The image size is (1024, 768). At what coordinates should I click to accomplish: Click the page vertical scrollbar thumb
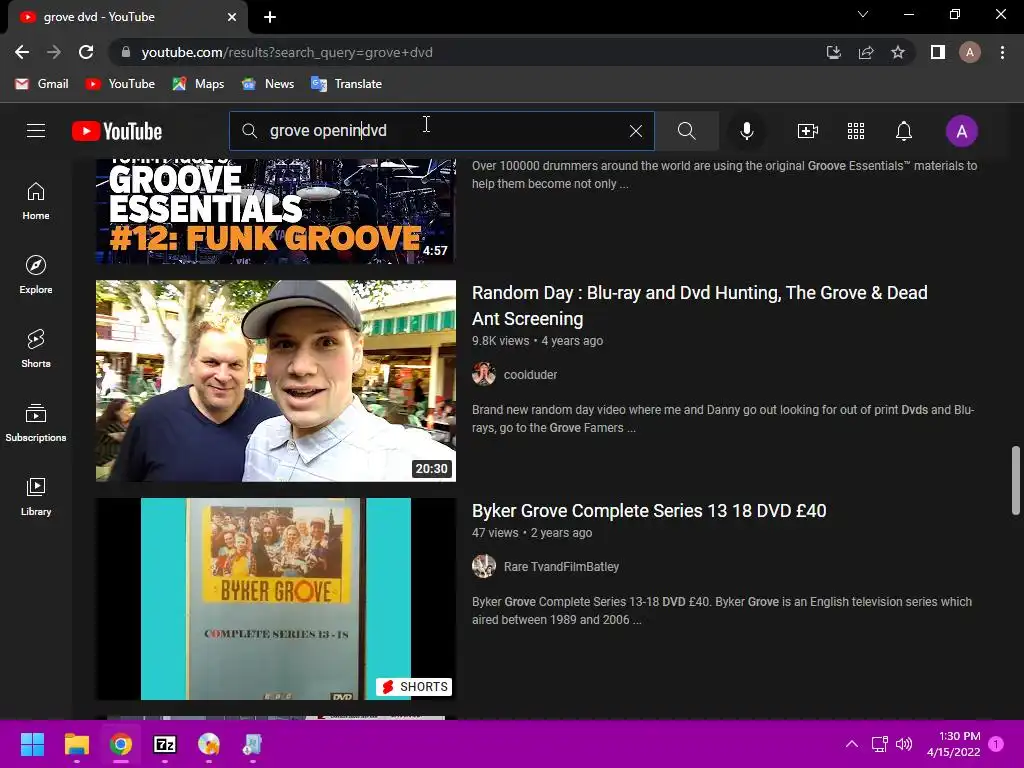(x=1016, y=480)
